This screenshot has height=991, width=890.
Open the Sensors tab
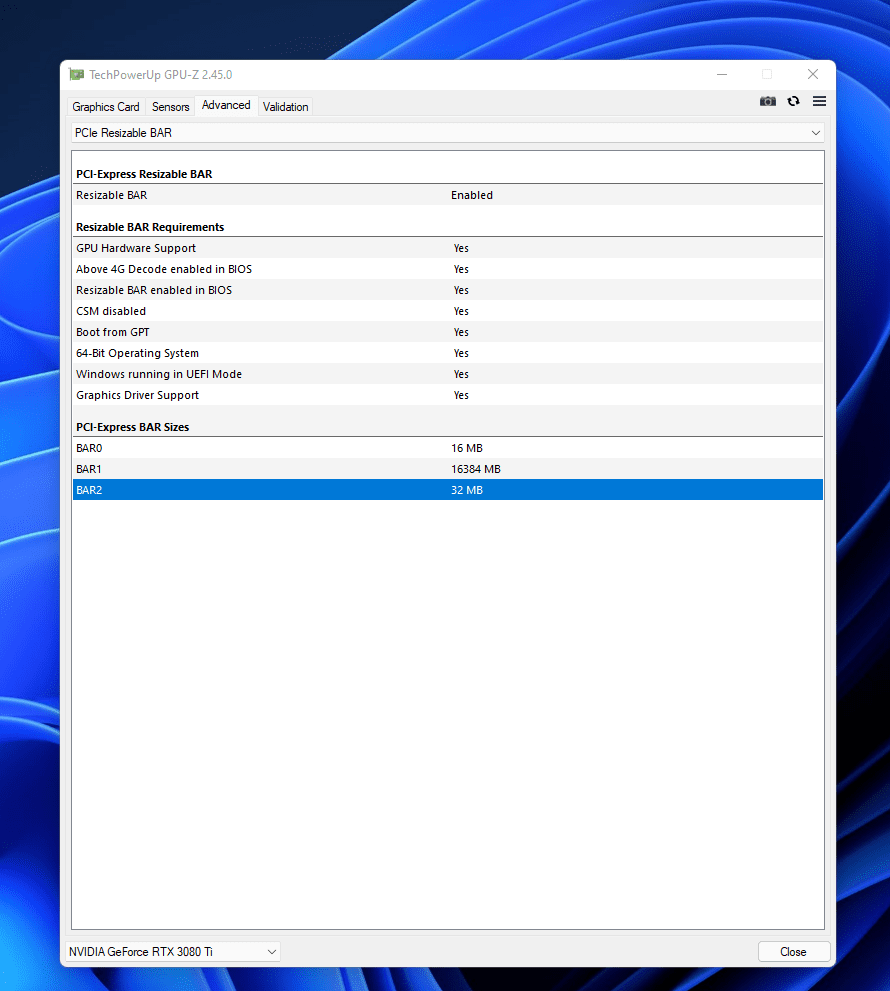[x=171, y=107]
